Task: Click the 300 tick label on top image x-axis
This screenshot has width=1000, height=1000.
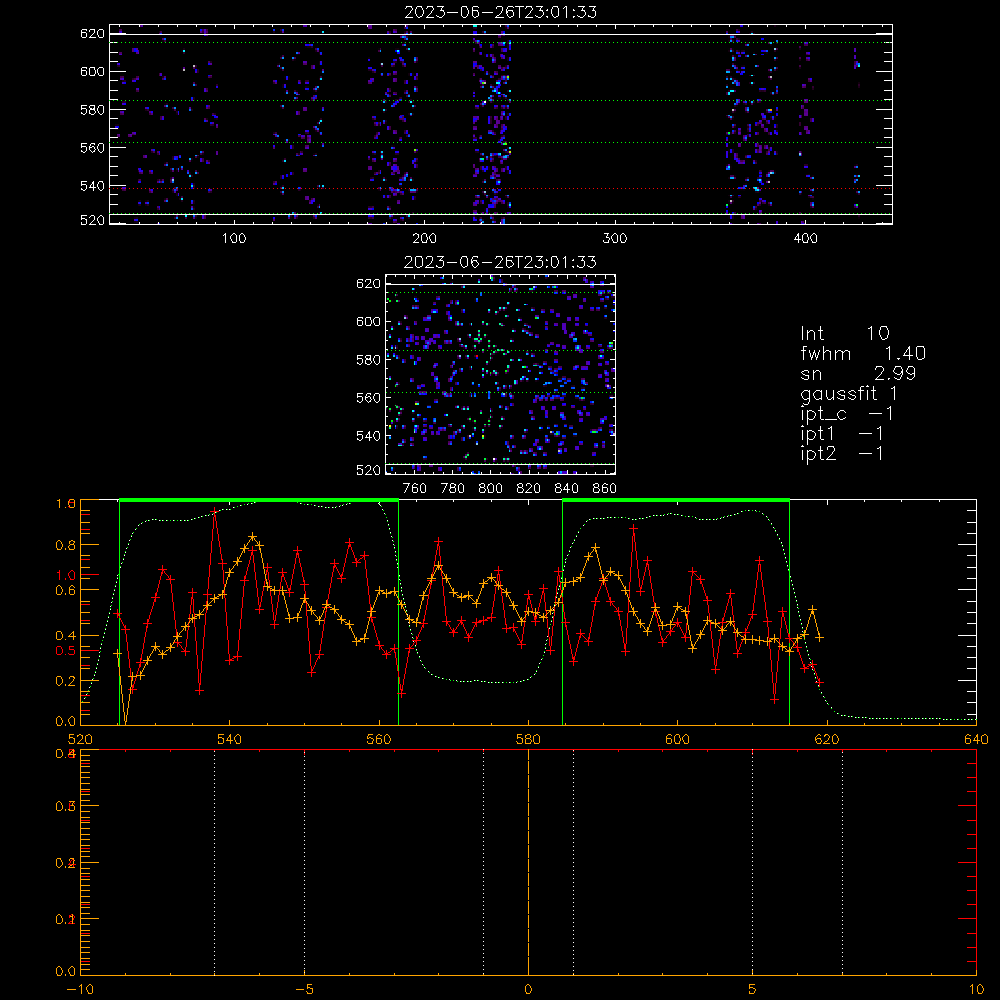Action: coord(614,239)
